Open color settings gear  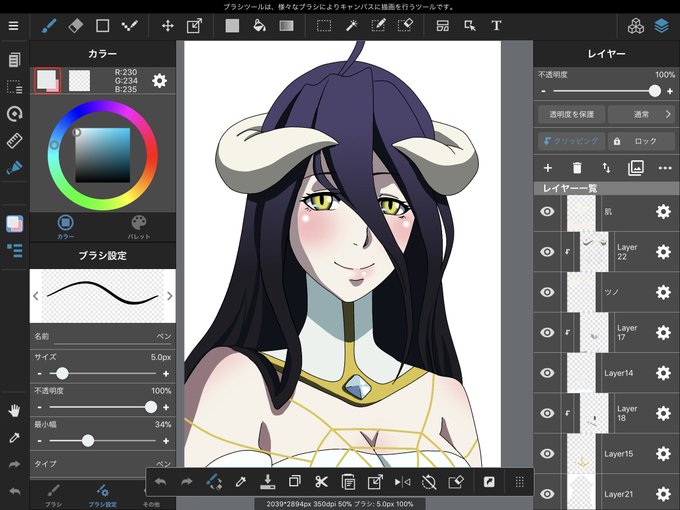coord(159,81)
